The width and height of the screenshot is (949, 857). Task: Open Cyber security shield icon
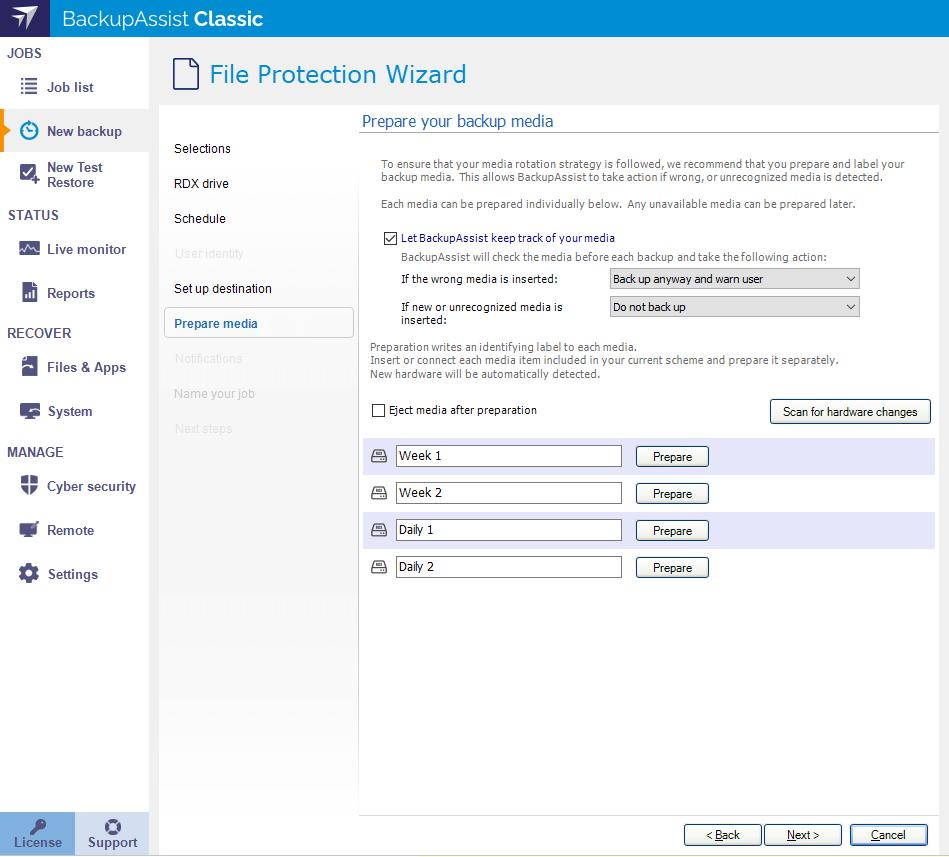29,486
